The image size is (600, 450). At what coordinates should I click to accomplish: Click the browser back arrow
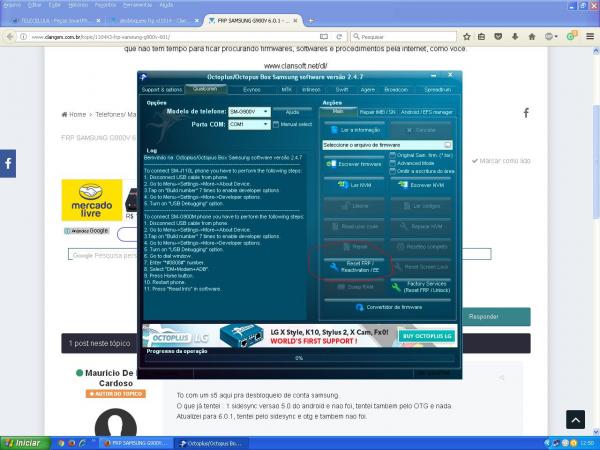[10, 37]
